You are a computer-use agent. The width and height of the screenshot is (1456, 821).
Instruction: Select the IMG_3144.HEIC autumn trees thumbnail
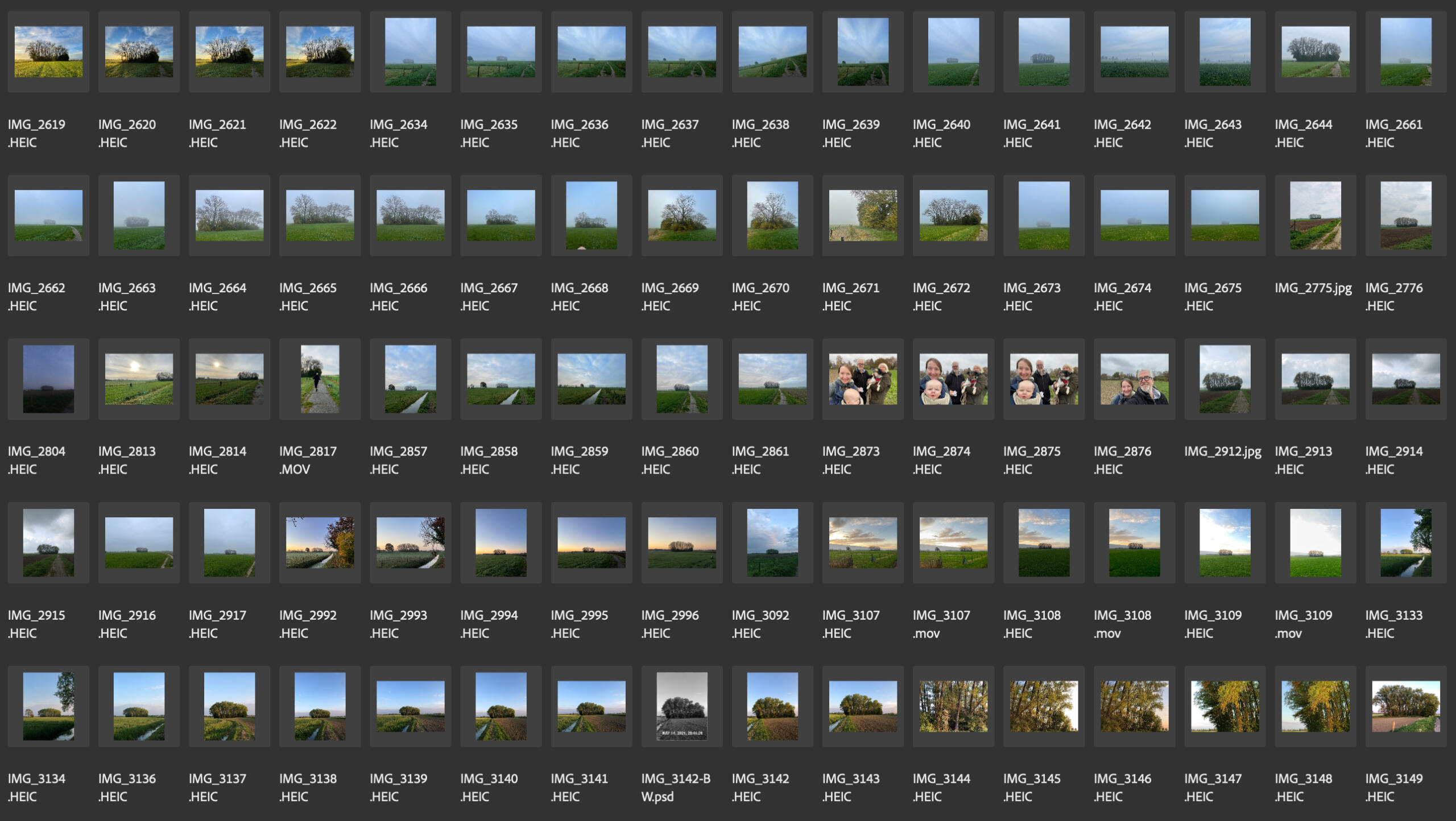coord(953,706)
